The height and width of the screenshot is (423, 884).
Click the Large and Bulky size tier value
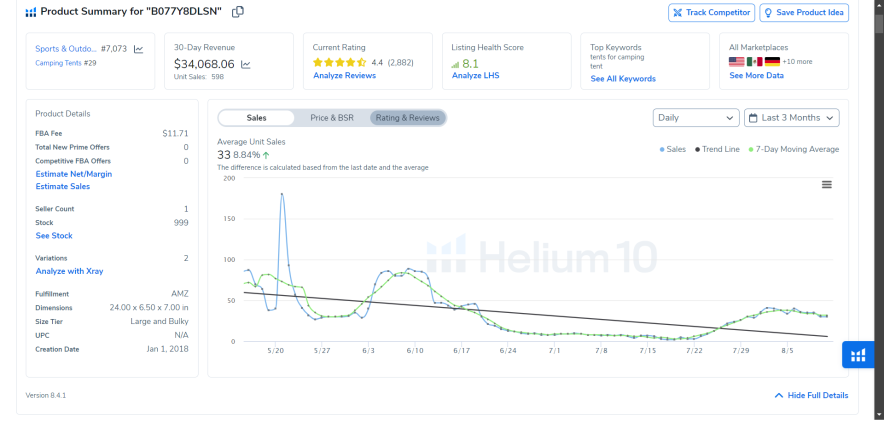click(x=160, y=321)
